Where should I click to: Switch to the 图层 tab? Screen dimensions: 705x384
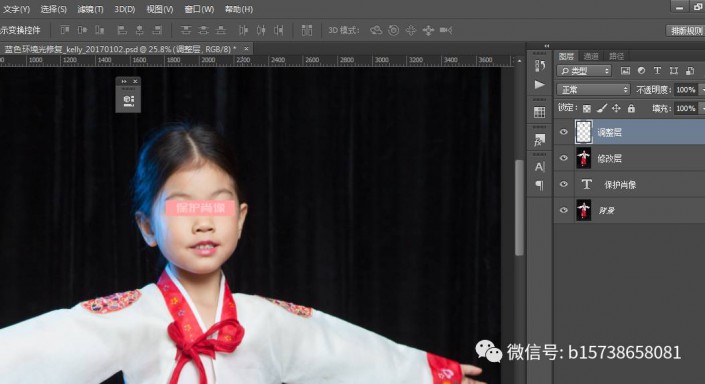[x=566, y=56]
